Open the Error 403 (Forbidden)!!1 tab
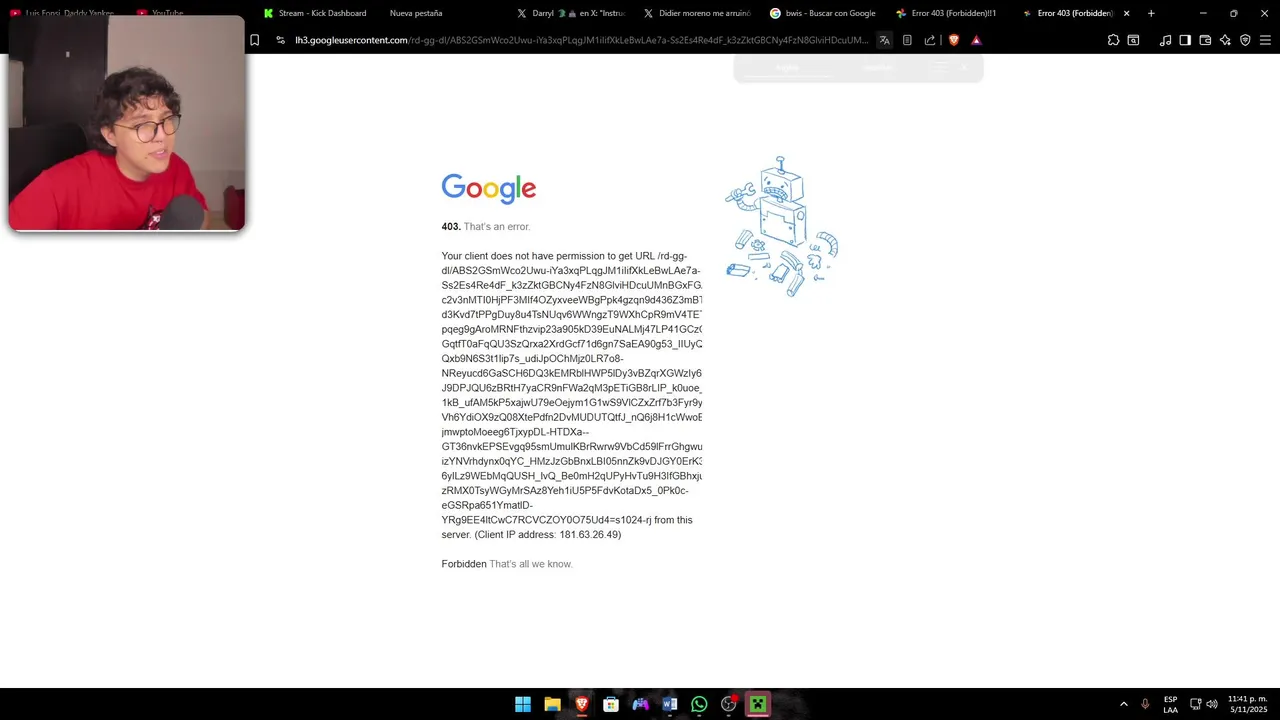Image resolution: width=1280 pixels, height=720 pixels. (948, 13)
